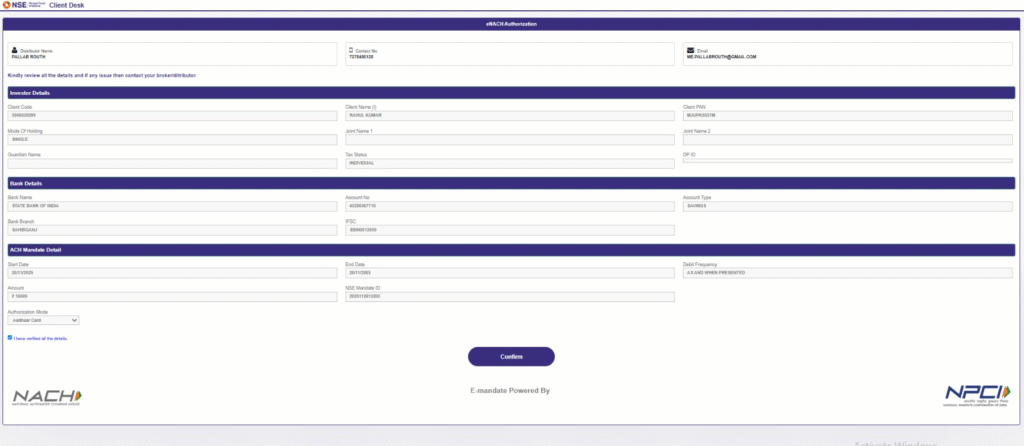Click the Client PAN field
Screen dimensions: 1024x446
coord(847,115)
